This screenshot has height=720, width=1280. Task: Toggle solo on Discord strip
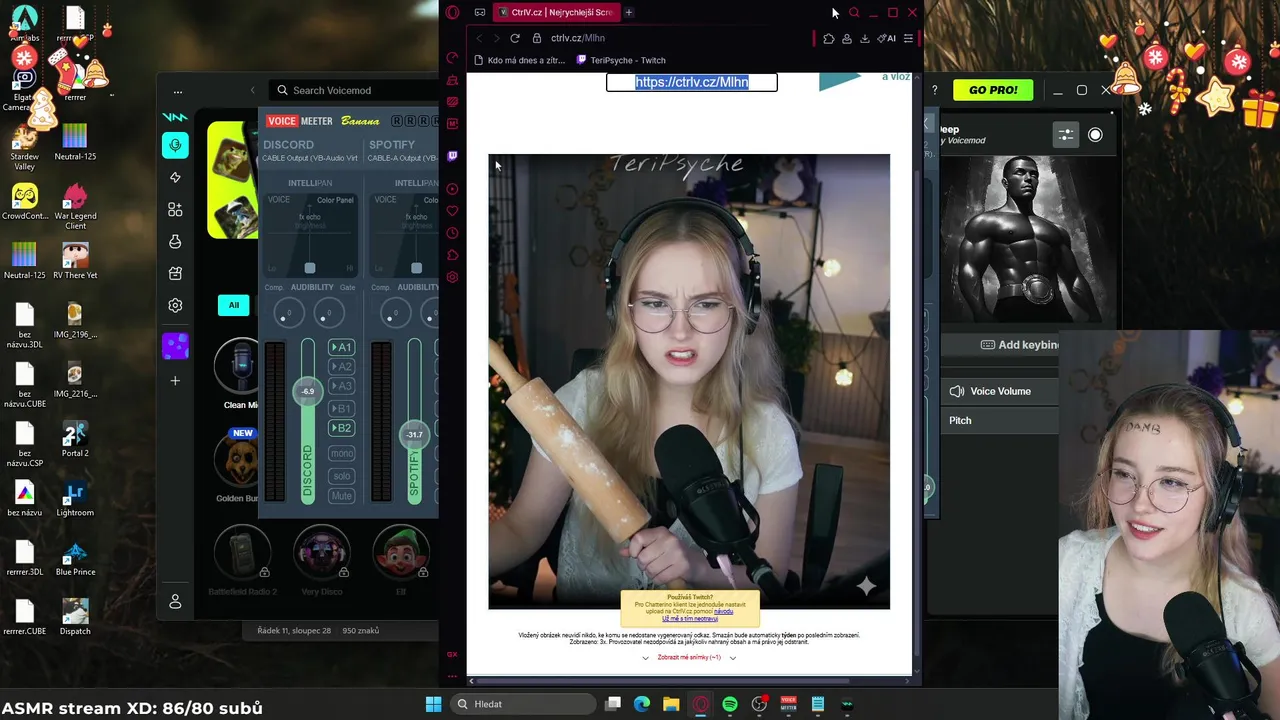click(x=342, y=476)
